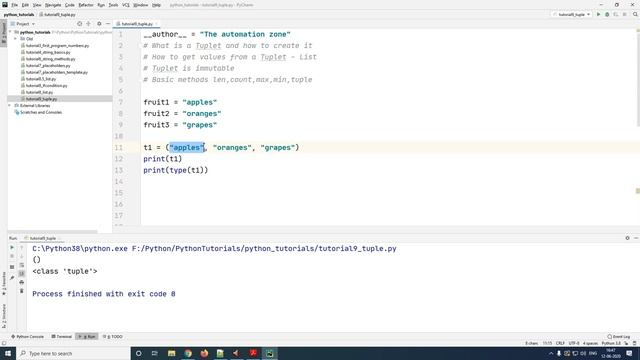640x360 pixels.
Task: Toggle soft-wrap in the Run output
Action: tap(22, 265)
